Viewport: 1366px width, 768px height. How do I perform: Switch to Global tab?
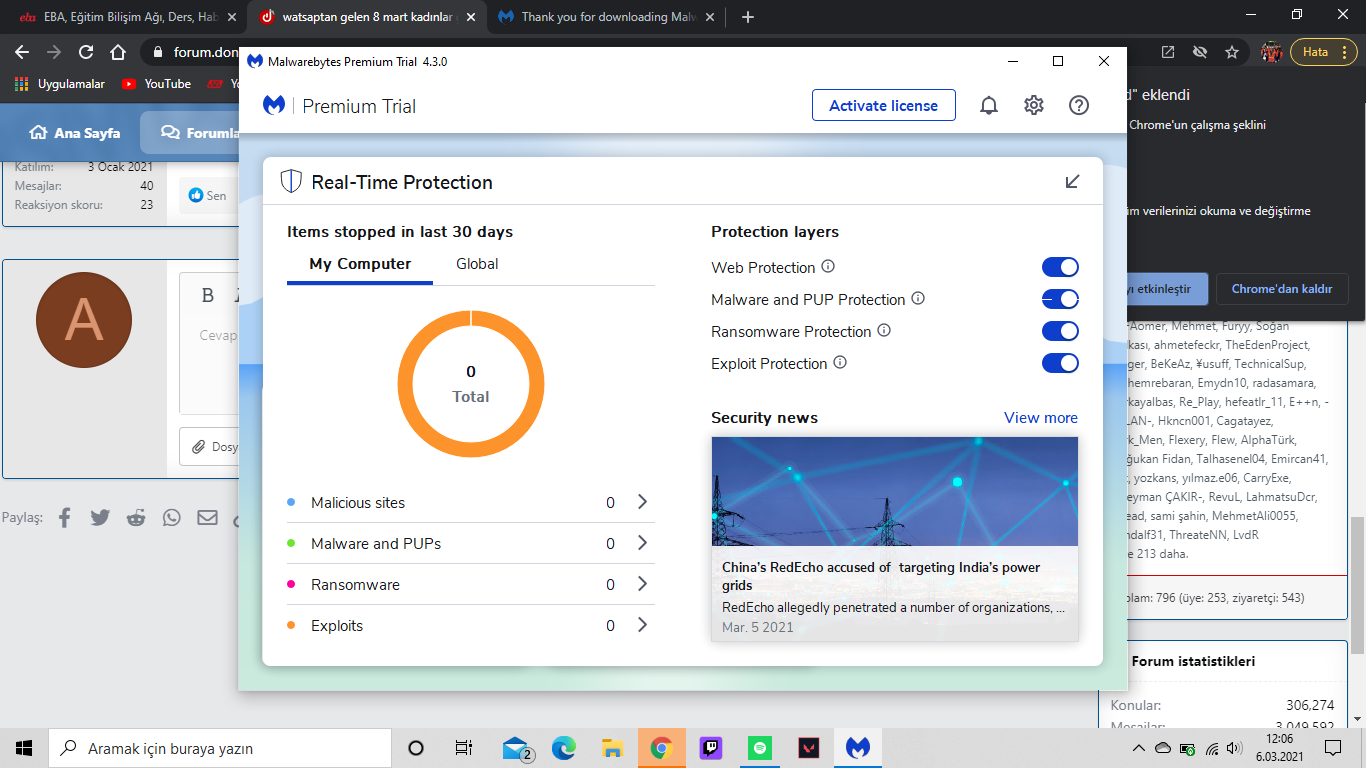coord(477,264)
